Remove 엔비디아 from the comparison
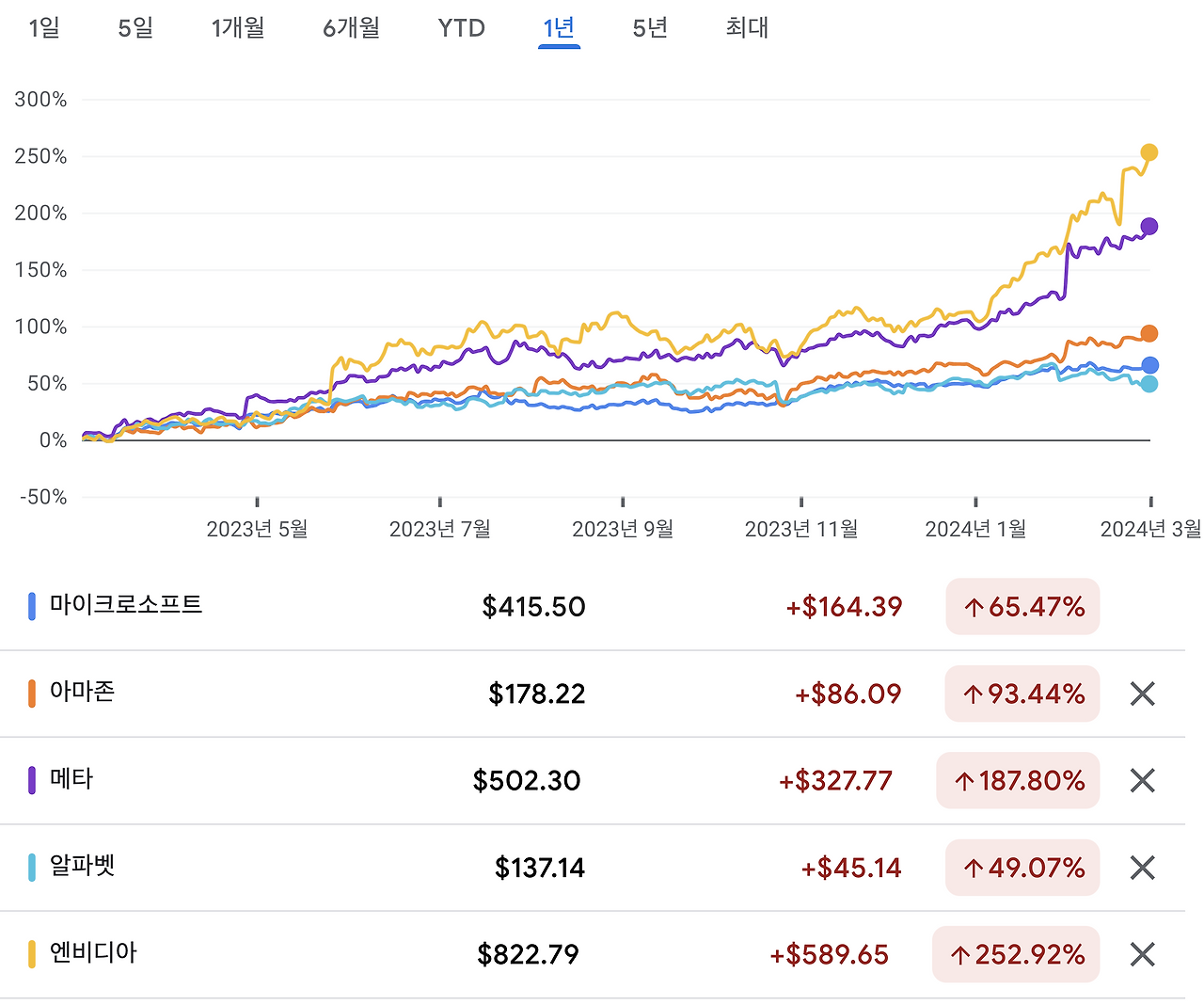This screenshot has width=1204, height=1005. pyautogui.click(x=1142, y=955)
